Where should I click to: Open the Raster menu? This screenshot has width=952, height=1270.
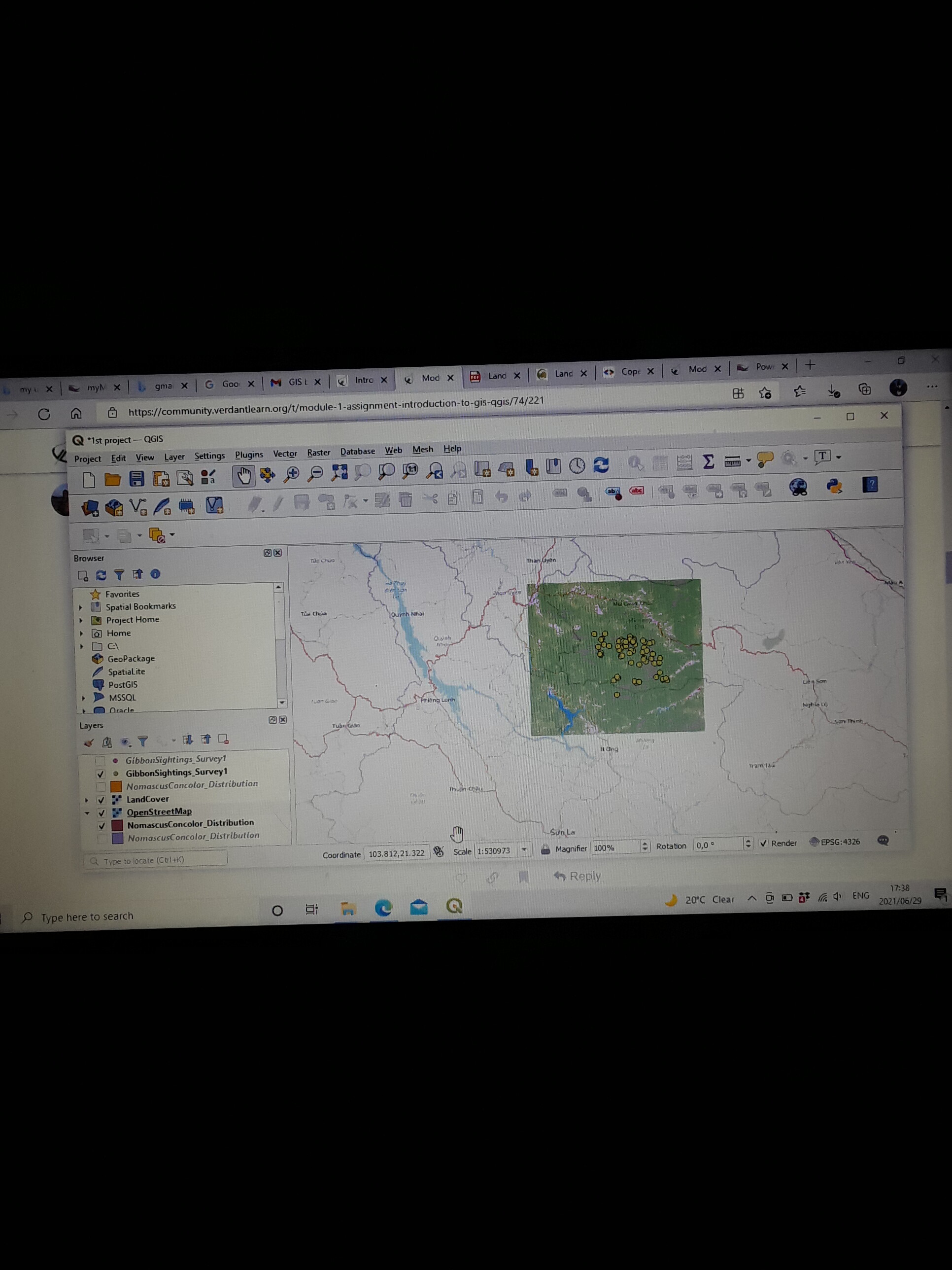pos(318,453)
